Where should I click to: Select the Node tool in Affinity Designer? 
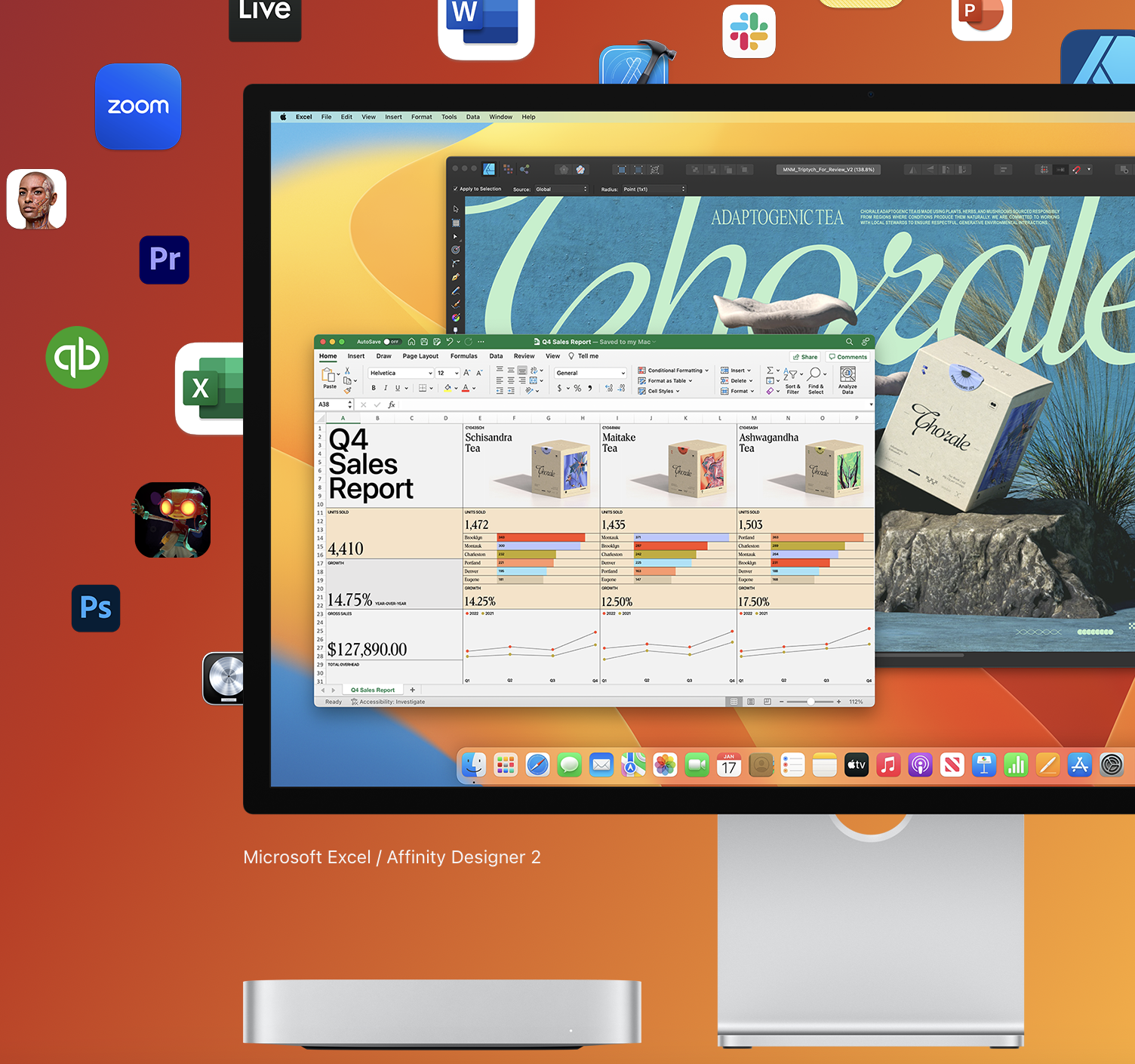pyautogui.click(x=456, y=236)
